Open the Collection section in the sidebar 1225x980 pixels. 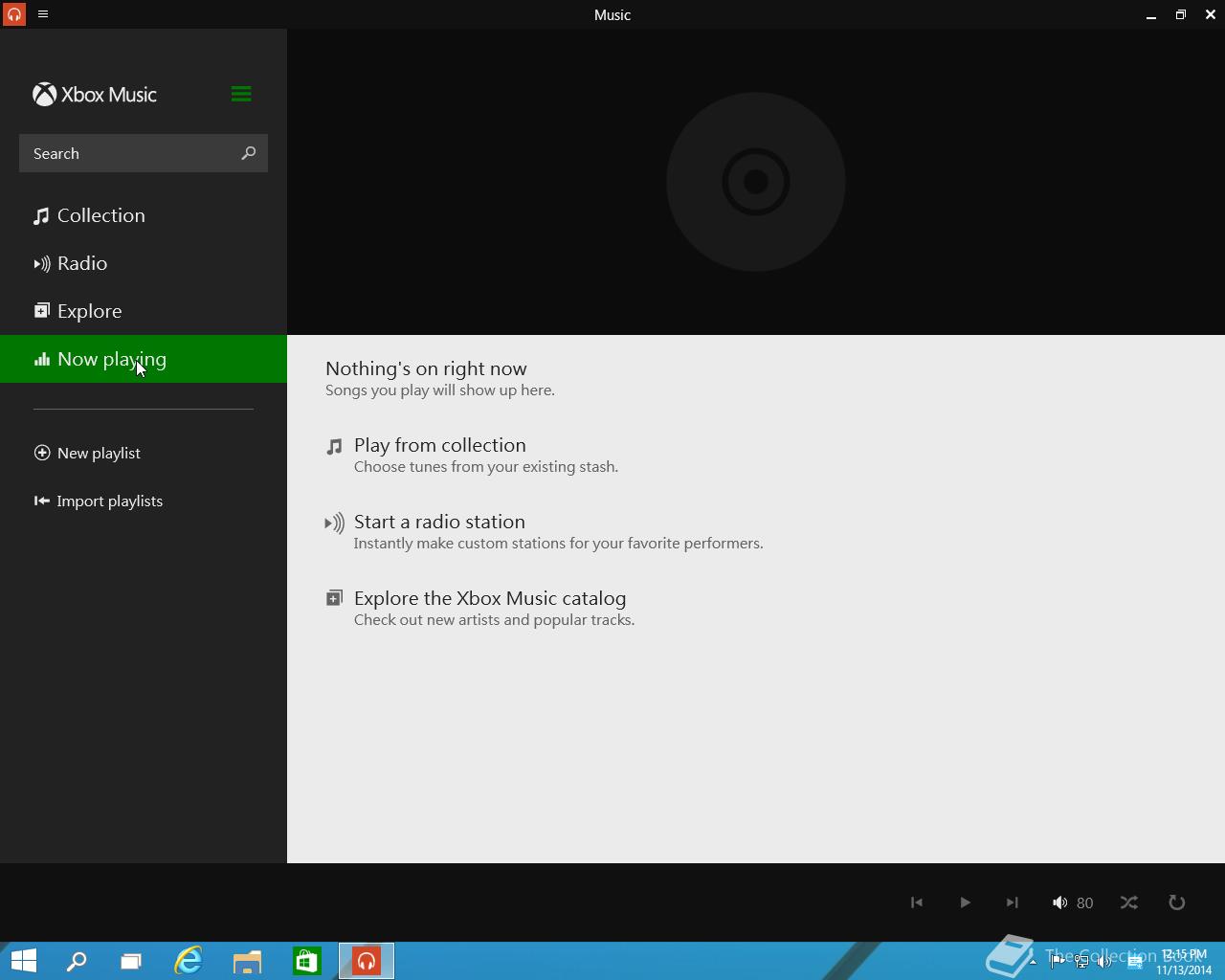pyautogui.click(x=144, y=215)
